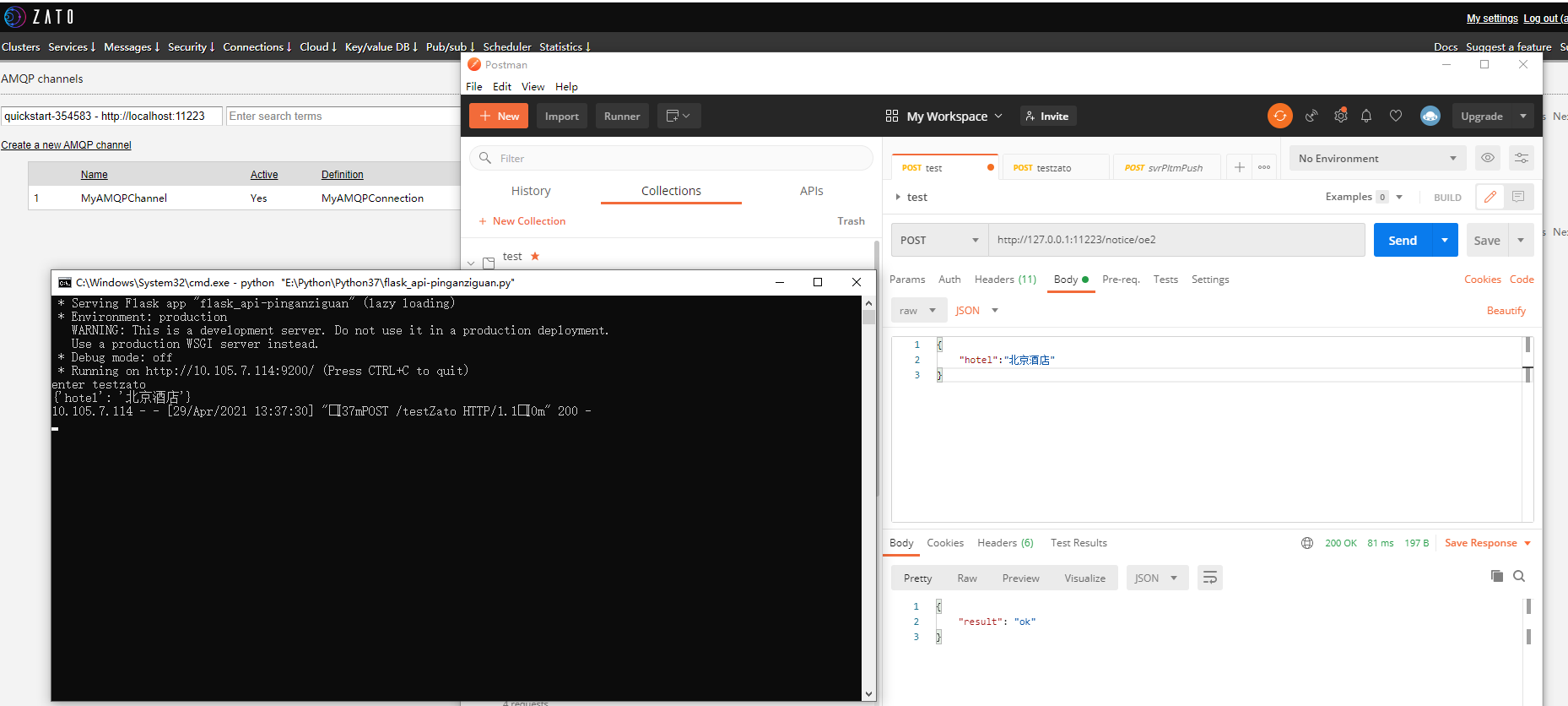Screen dimensions: 1568x706
Task: Open the capture requests satellite icon
Action: pyautogui.click(x=1311, y=116)
